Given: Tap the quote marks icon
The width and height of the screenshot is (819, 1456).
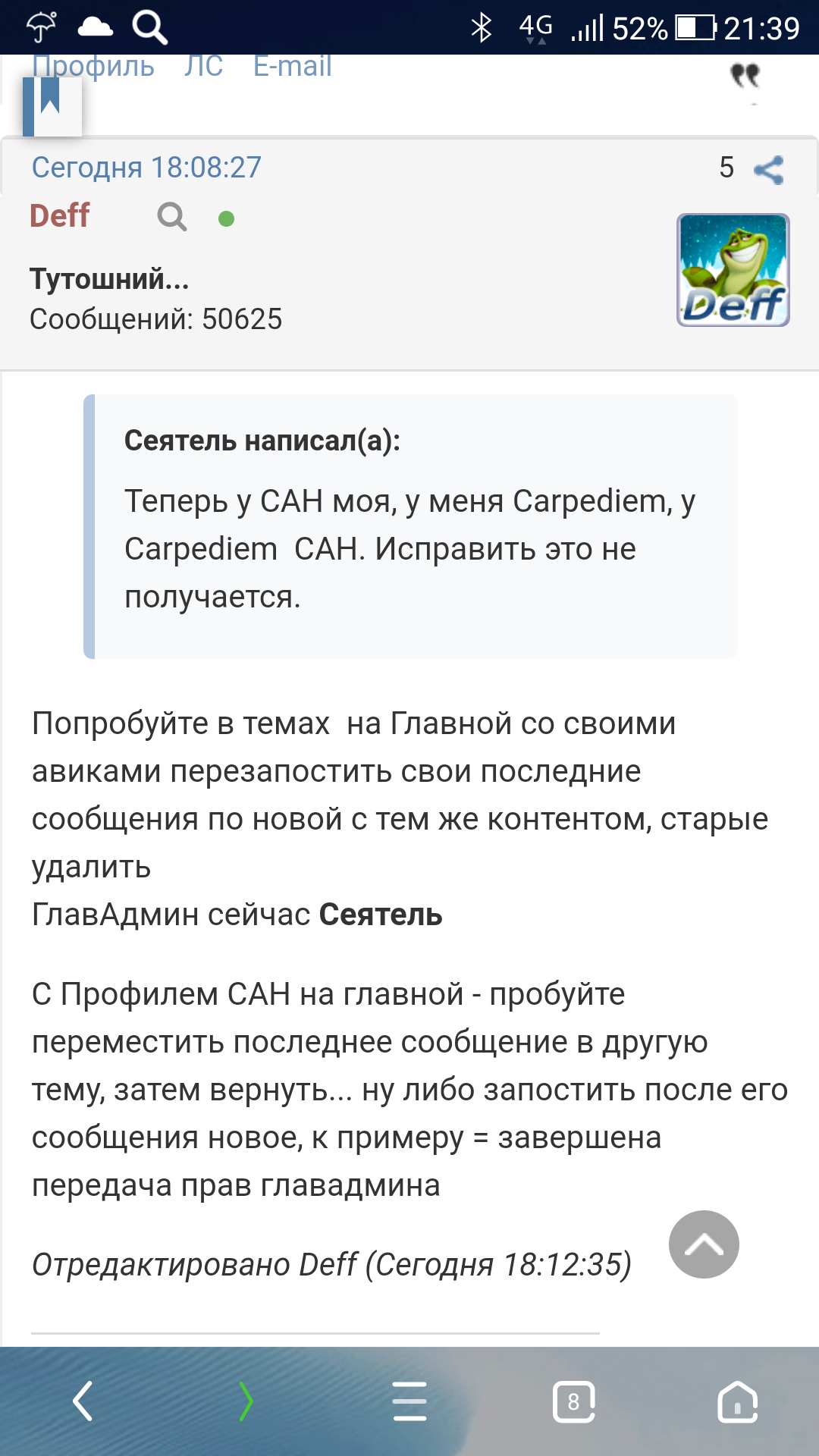Looking at the screenshot, I should (745, 76).
